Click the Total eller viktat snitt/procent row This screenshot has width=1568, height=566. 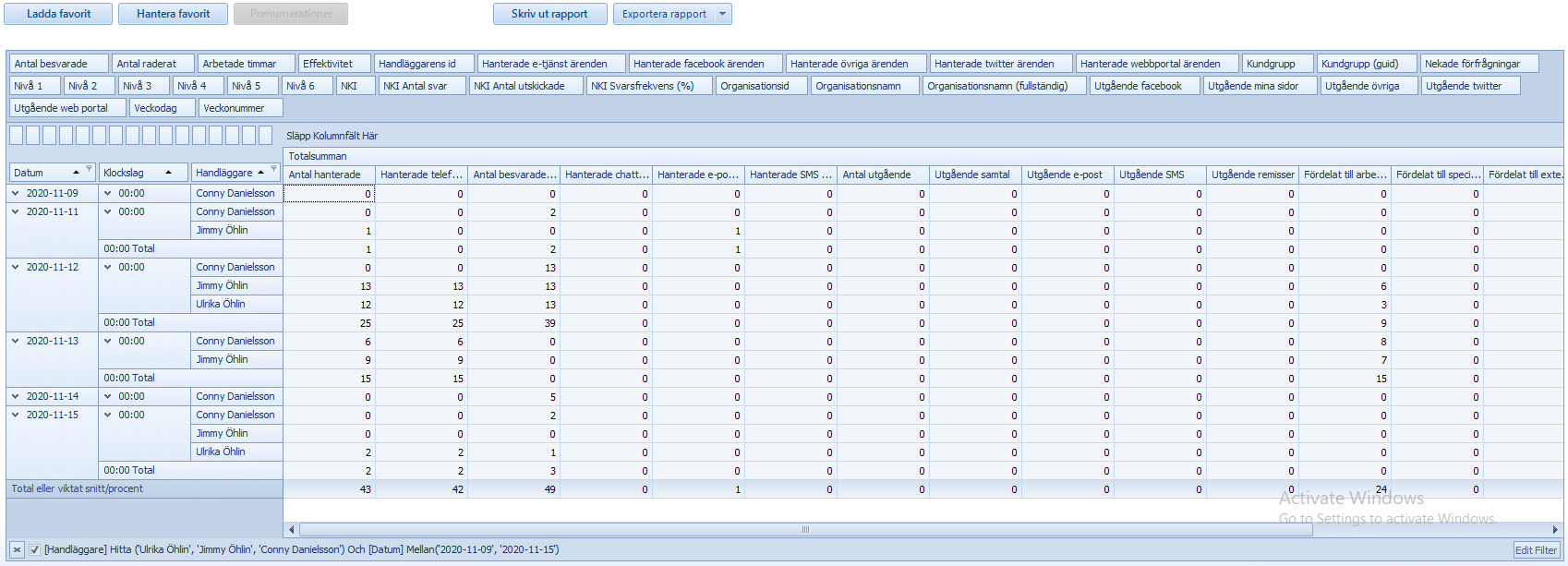point(144,488)
